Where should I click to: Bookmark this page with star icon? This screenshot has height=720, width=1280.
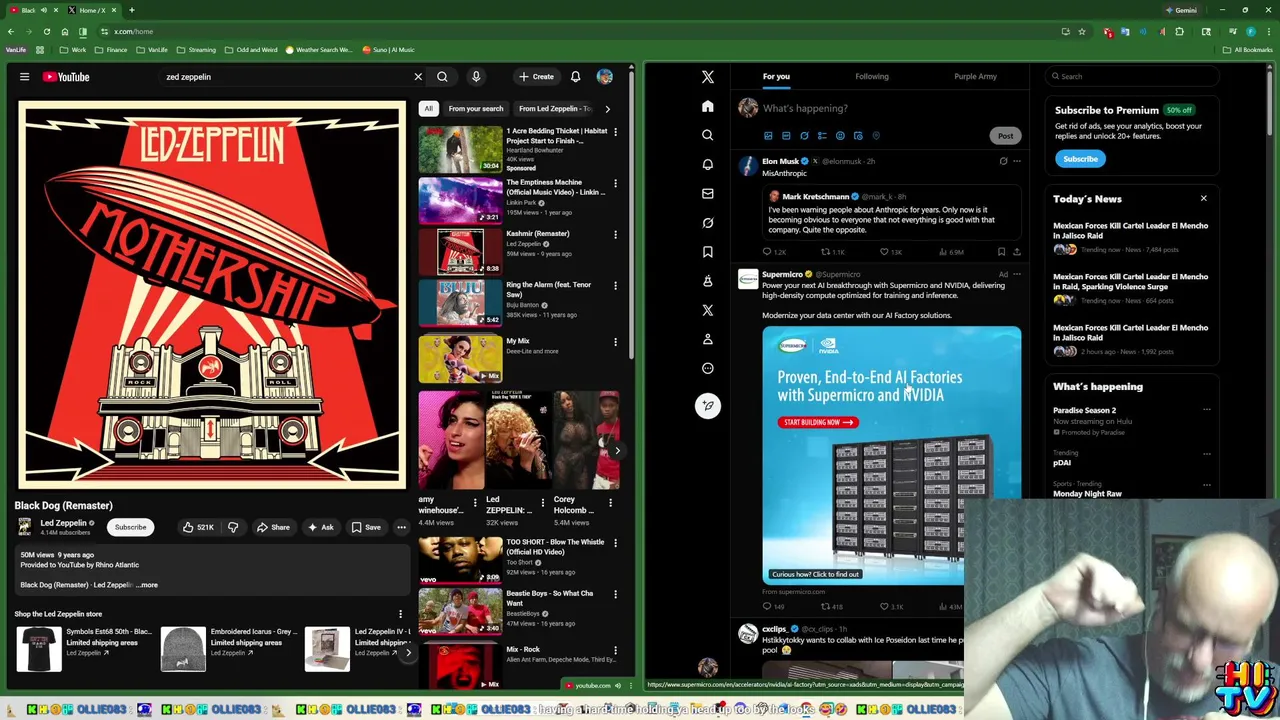(x=1082, y=31)
